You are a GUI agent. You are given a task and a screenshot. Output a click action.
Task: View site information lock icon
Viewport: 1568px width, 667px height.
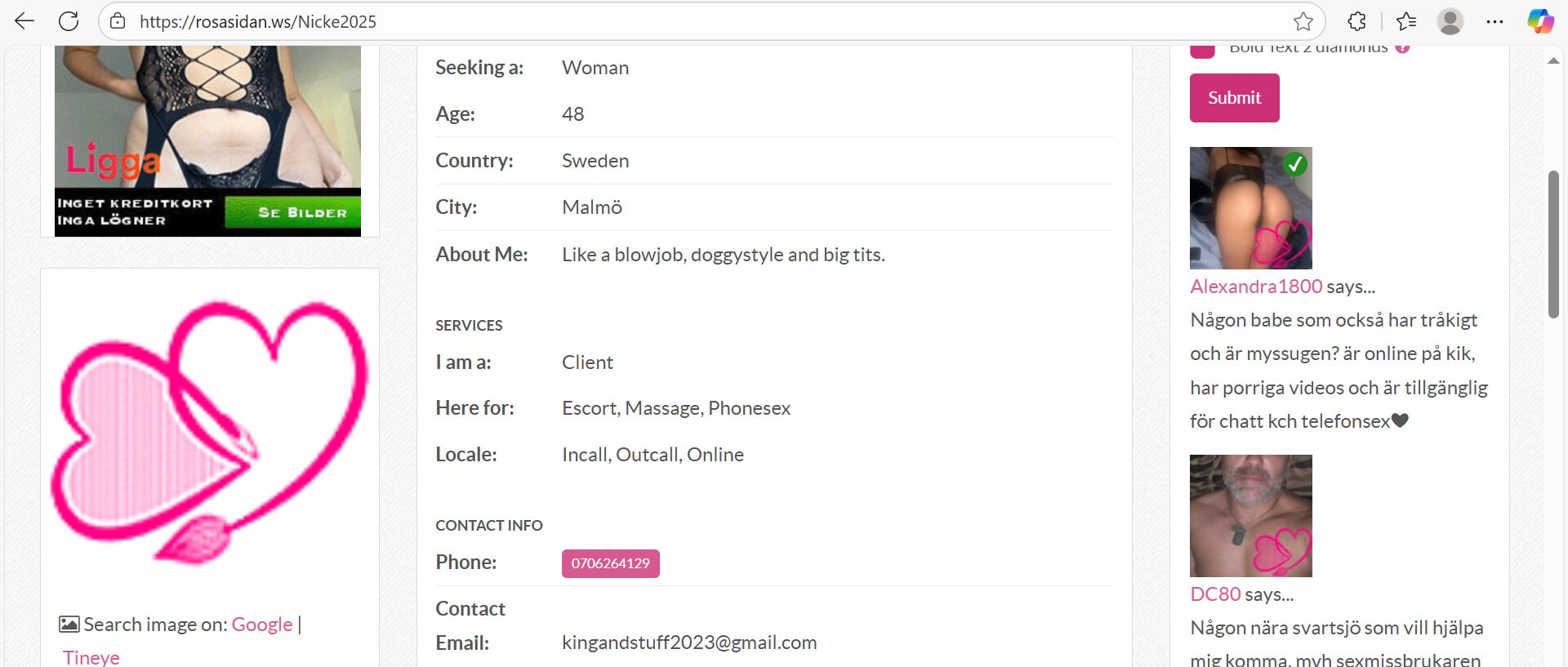[x=118, y=21]
